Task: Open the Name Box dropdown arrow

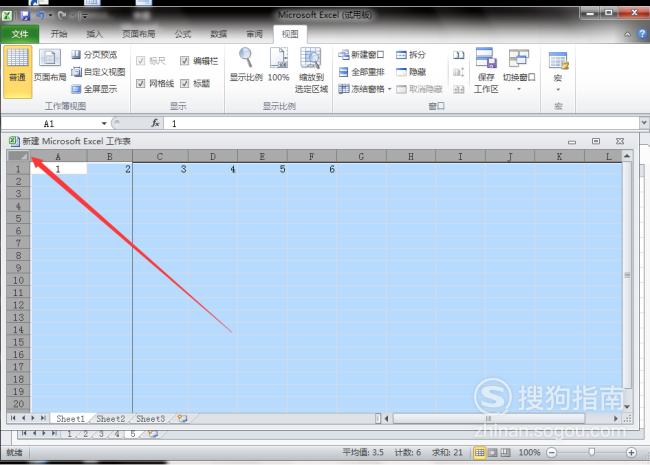Action: 104,124
